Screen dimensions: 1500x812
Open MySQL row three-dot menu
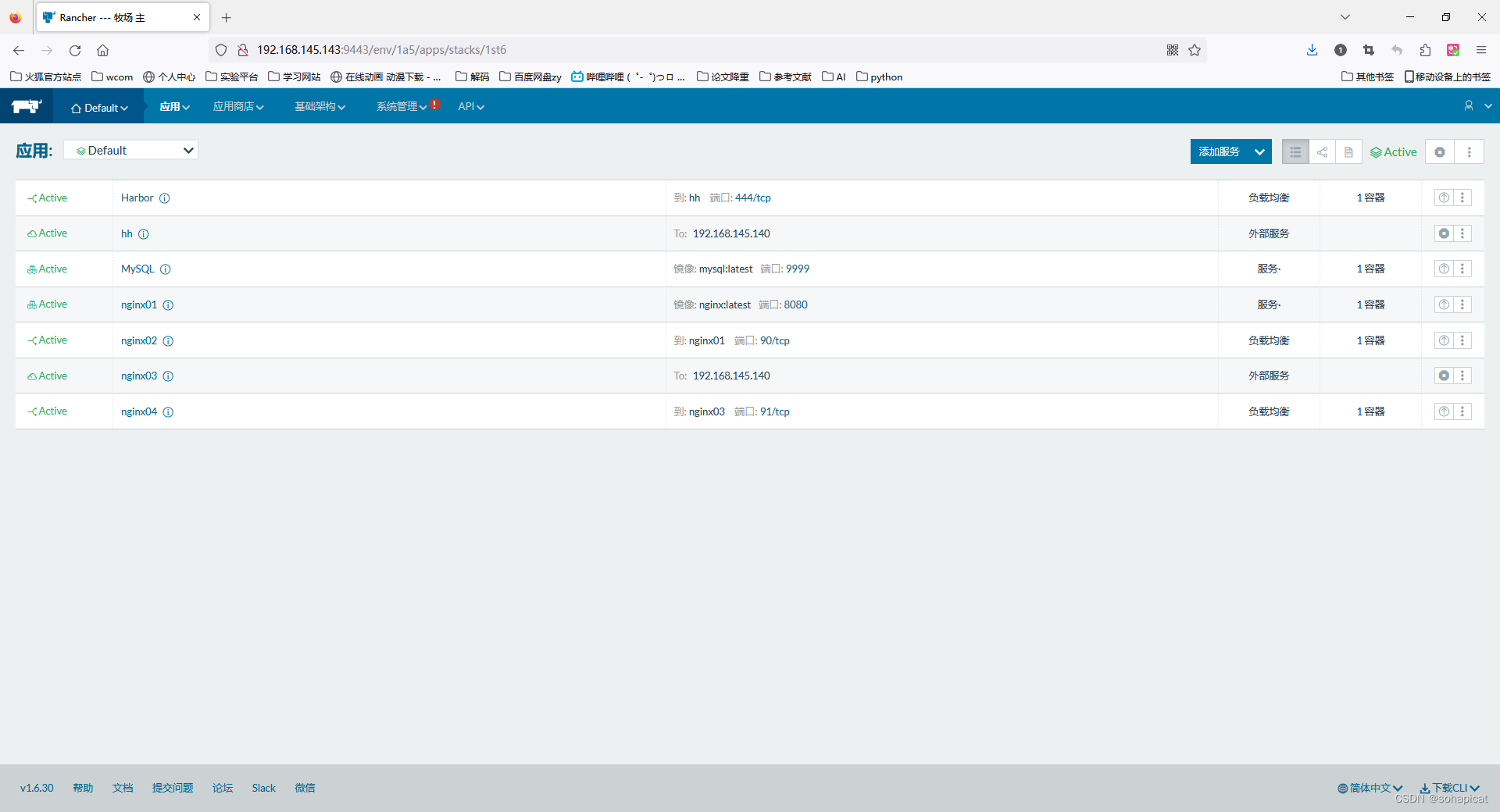[1462, 269]
